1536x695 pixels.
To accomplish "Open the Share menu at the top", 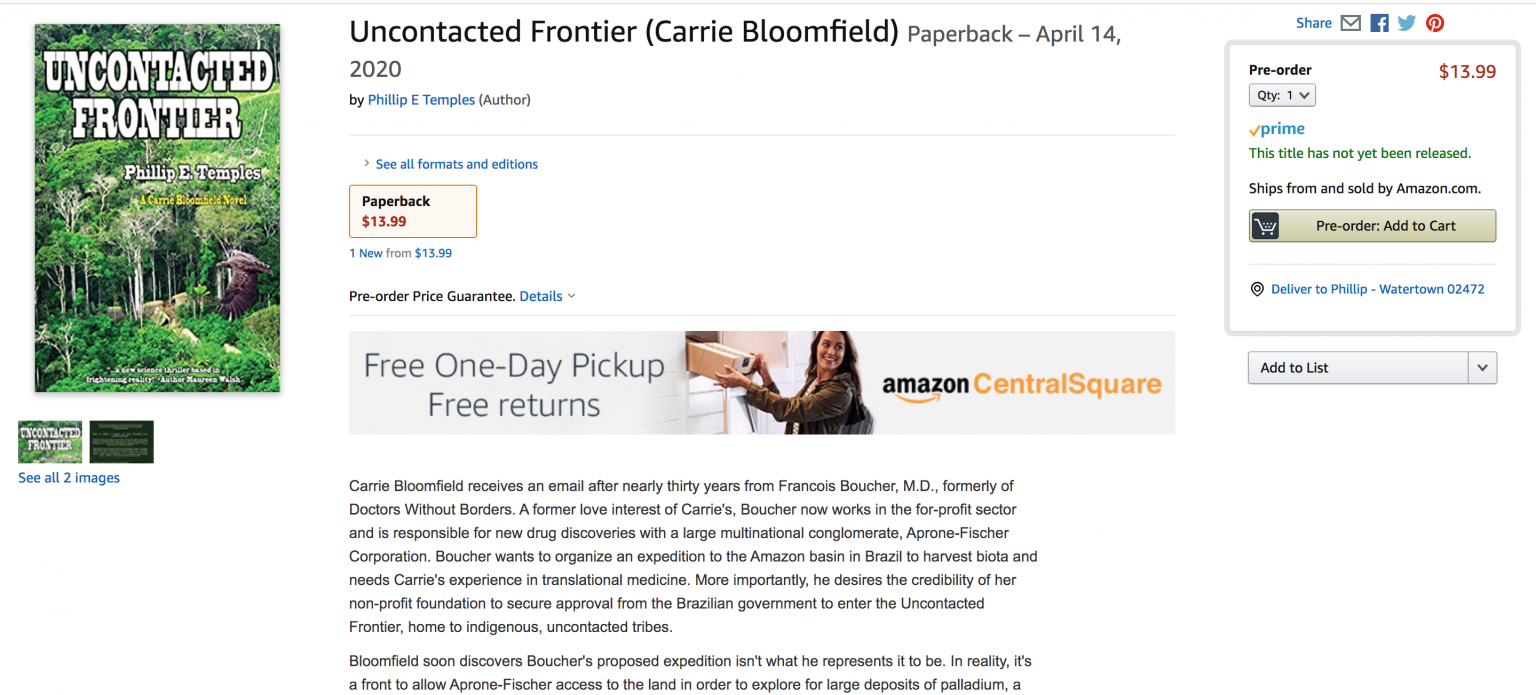I will (x=1313, y=22).
